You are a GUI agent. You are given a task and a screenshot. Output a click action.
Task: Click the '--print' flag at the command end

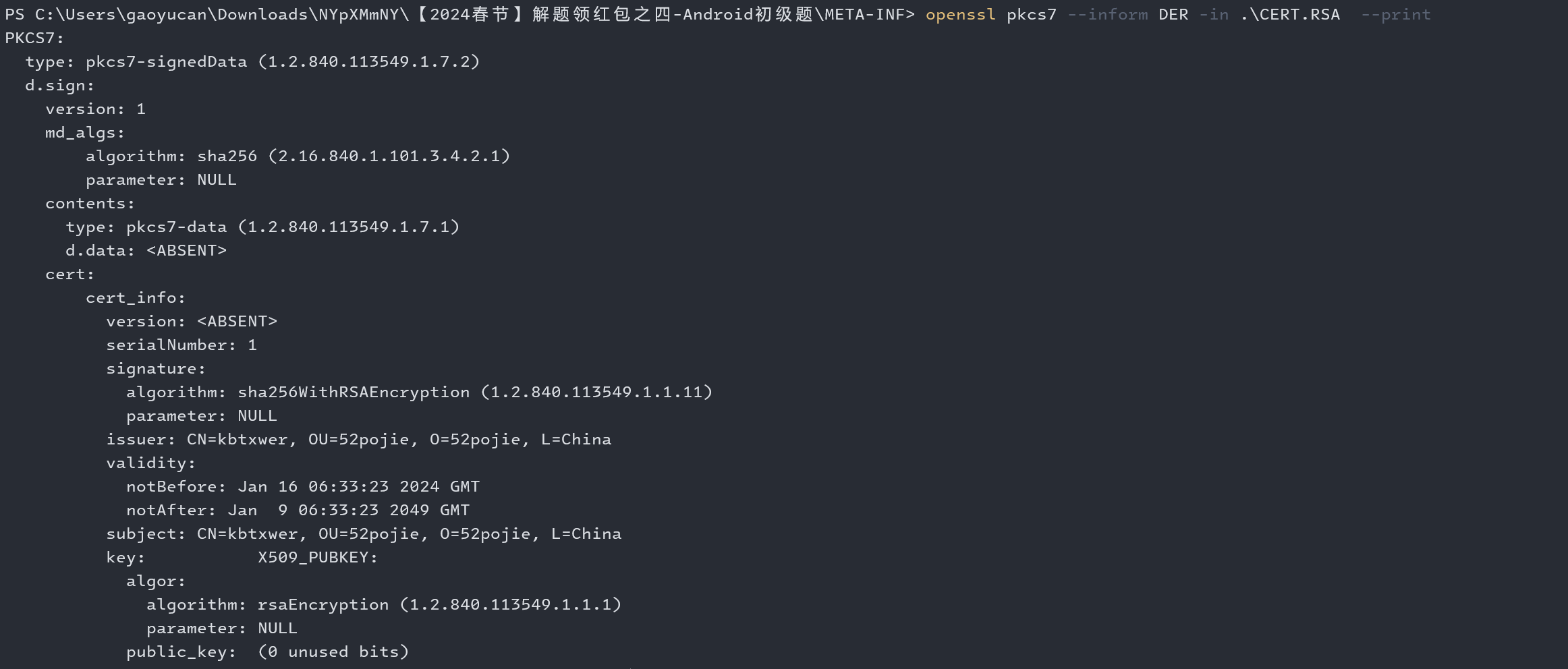1395,15
